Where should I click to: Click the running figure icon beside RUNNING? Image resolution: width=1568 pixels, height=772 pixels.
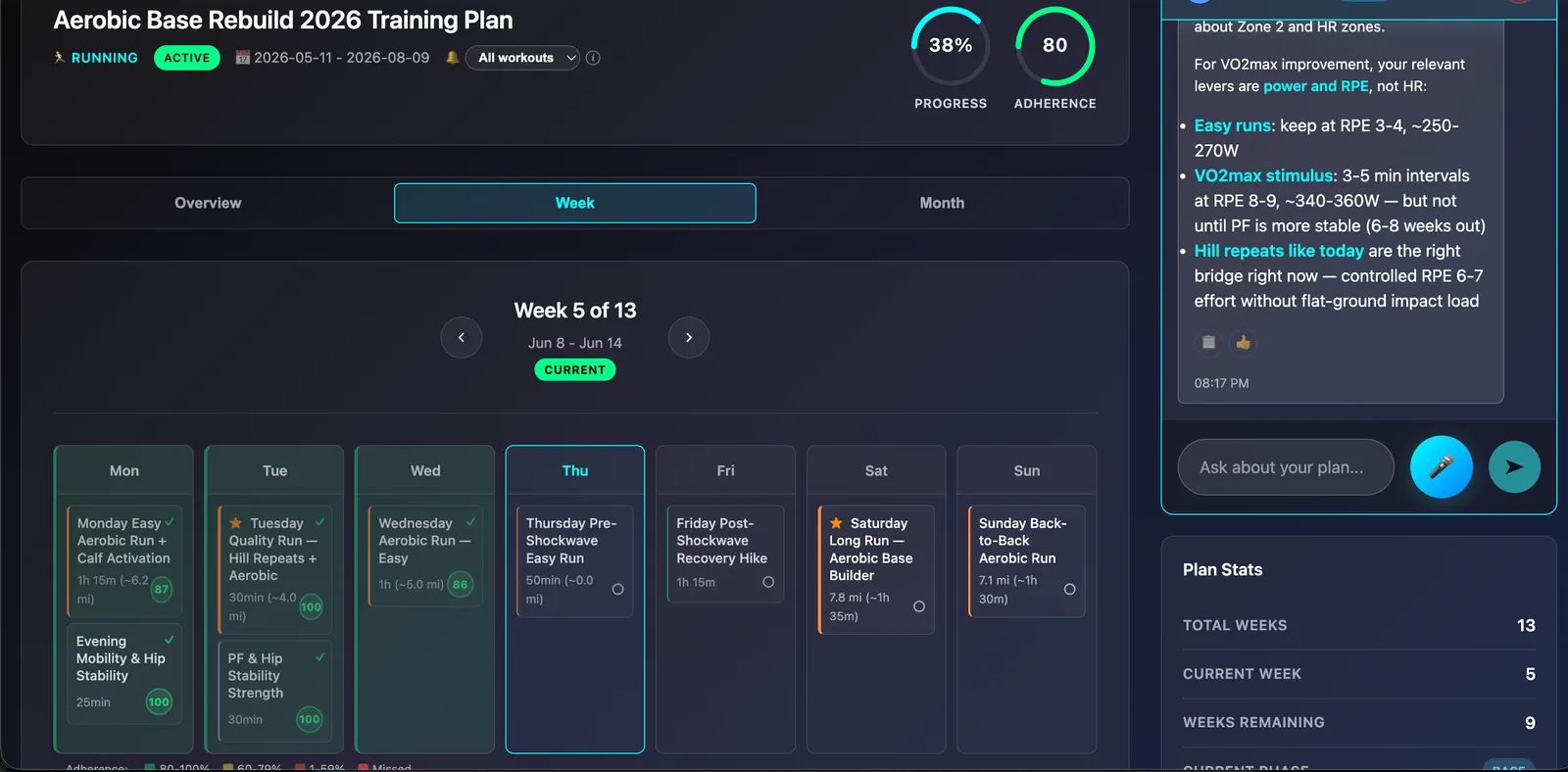click(60, 58)
